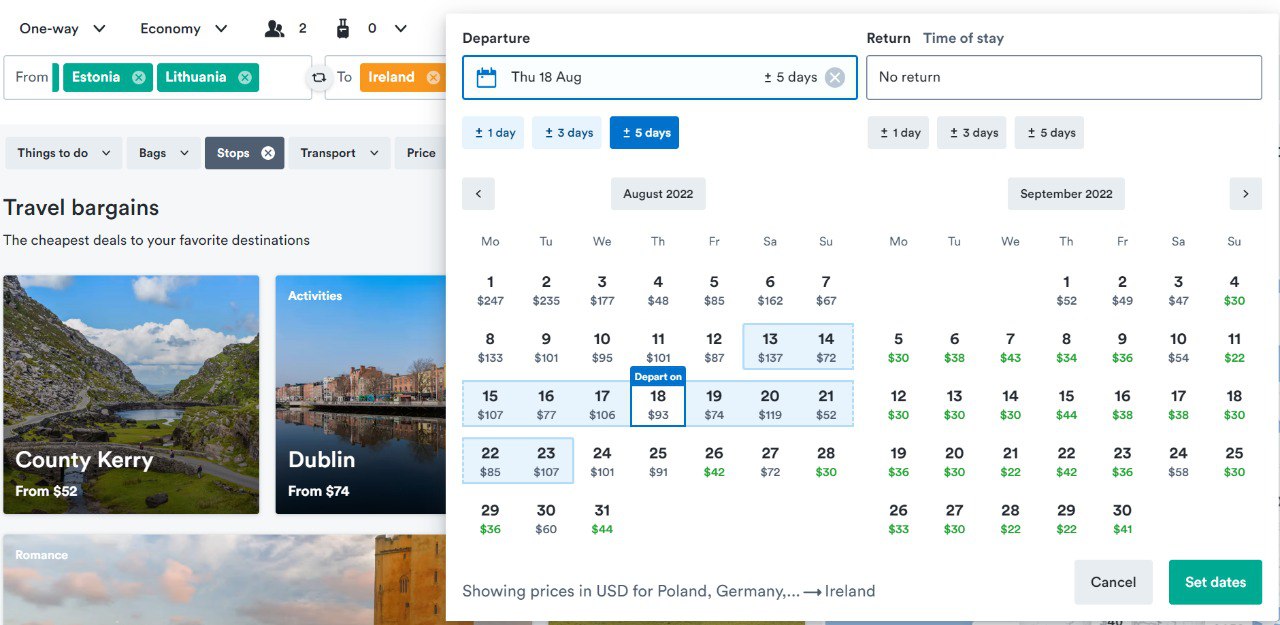The height and width of the screenshot is (625, 1280).
Task: Clear the departure date field
Action: click(x=835, y=78)
